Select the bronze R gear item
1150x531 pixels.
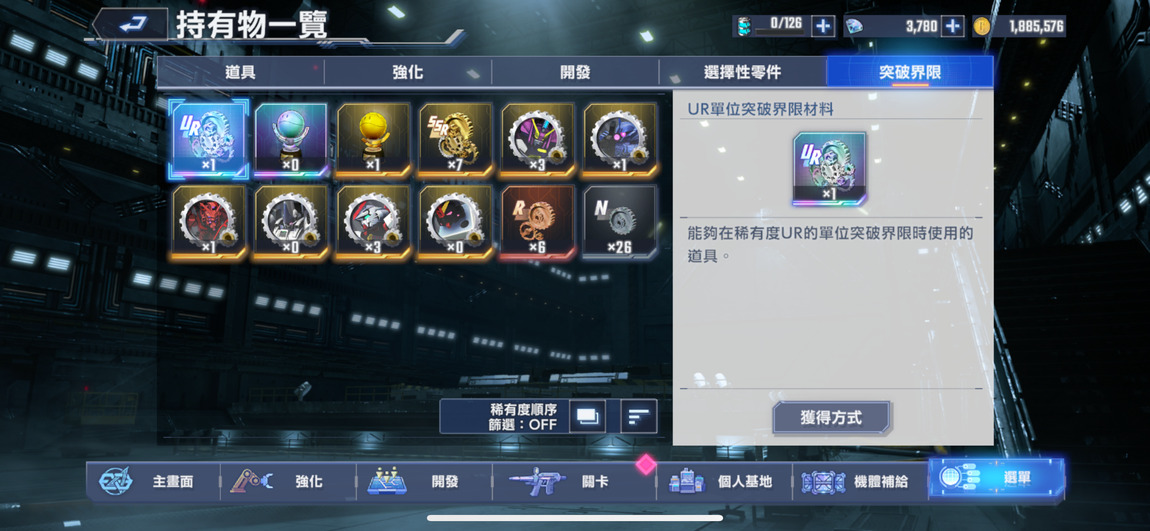[x=538, y=221]
